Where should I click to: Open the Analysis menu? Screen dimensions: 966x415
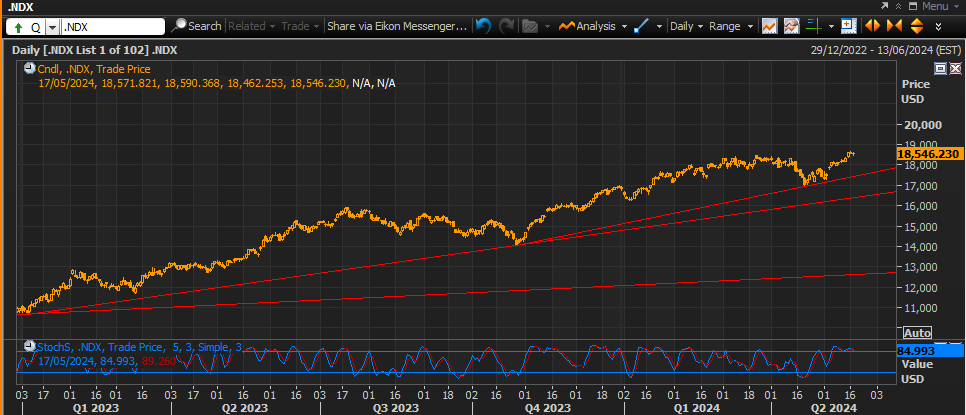[x=587, y=26]
